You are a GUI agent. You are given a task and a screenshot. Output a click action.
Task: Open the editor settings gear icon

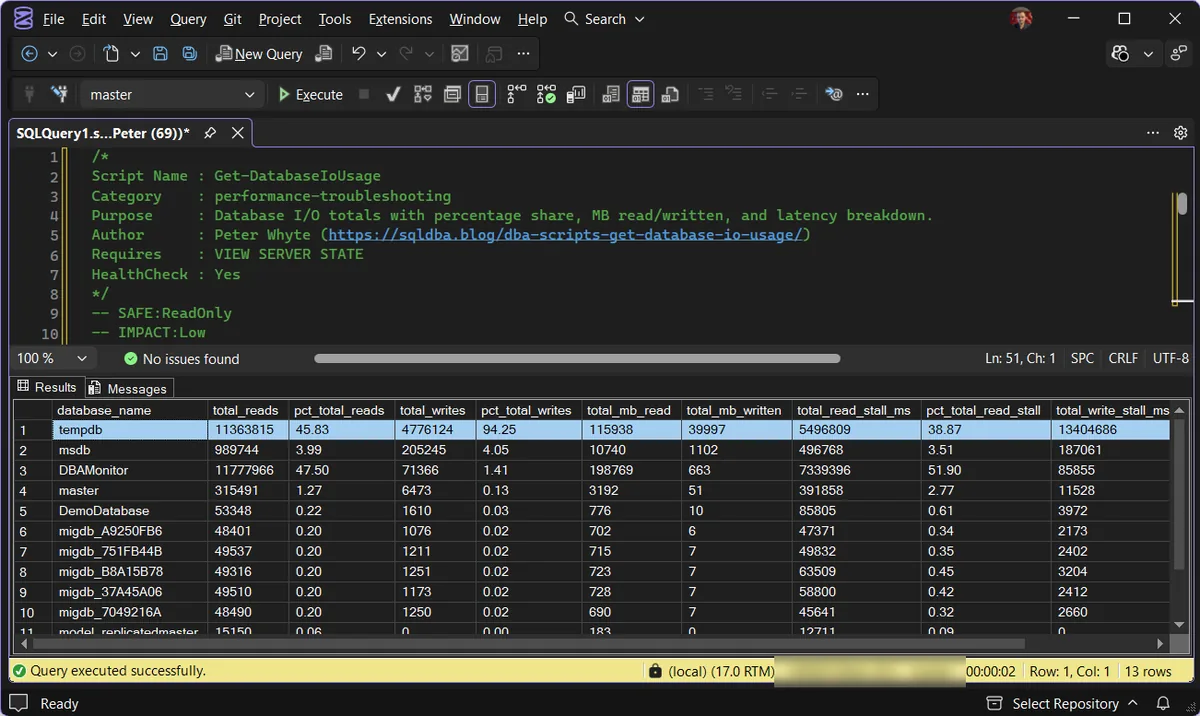click(x=1180, y=132)
